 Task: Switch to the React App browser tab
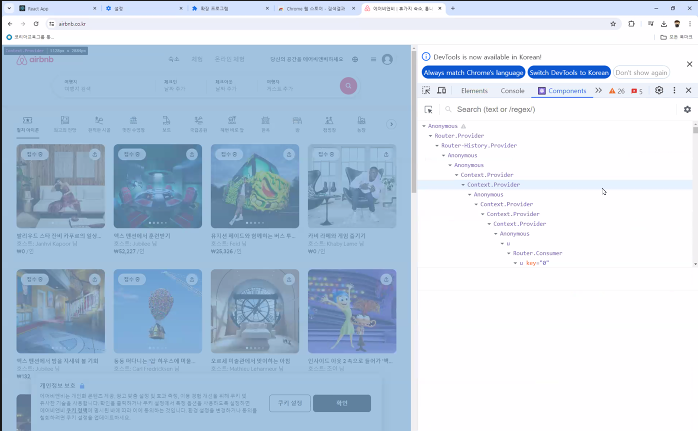coord(57,8)
